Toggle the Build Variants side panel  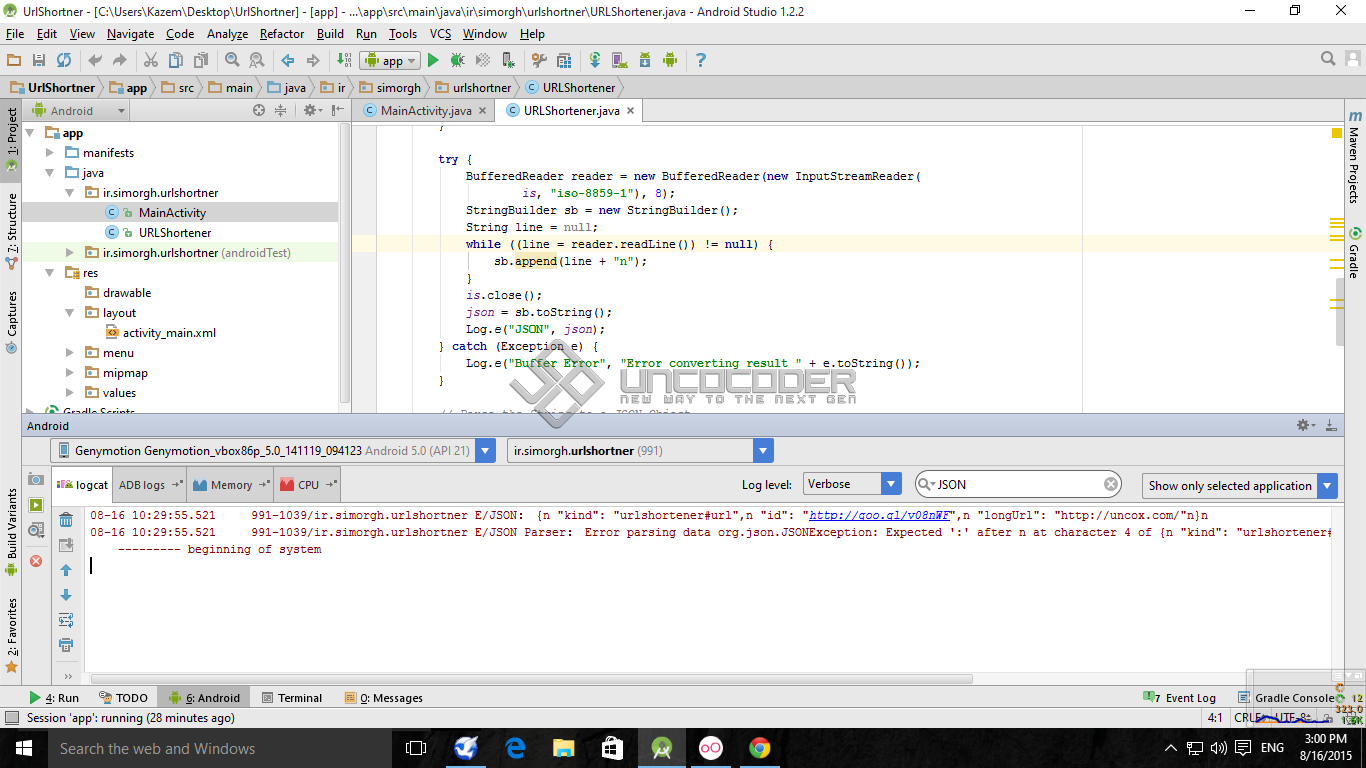click(x=11, y=531)
